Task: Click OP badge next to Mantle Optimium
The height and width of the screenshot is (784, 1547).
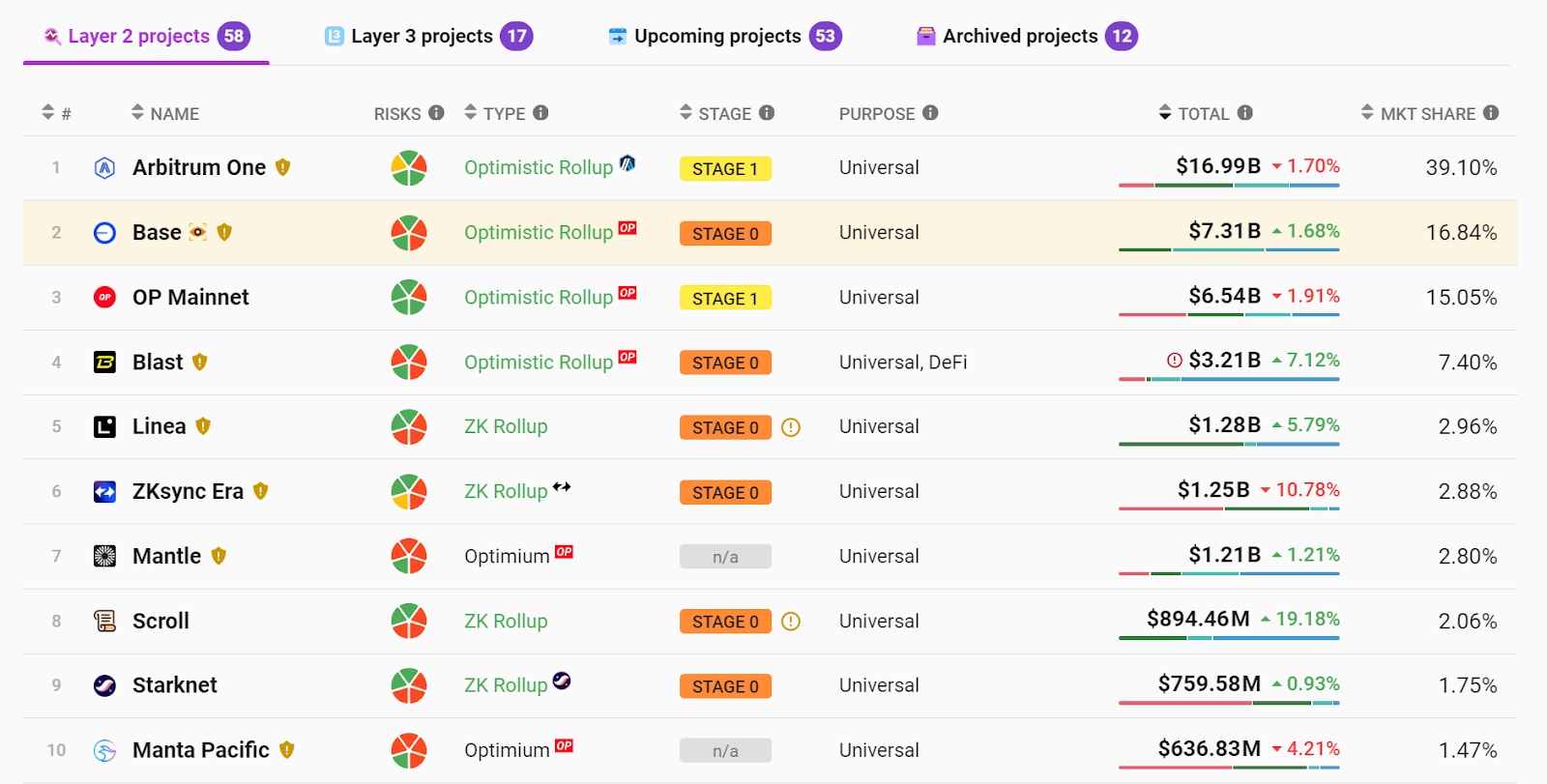Action: tap(565, 551)
